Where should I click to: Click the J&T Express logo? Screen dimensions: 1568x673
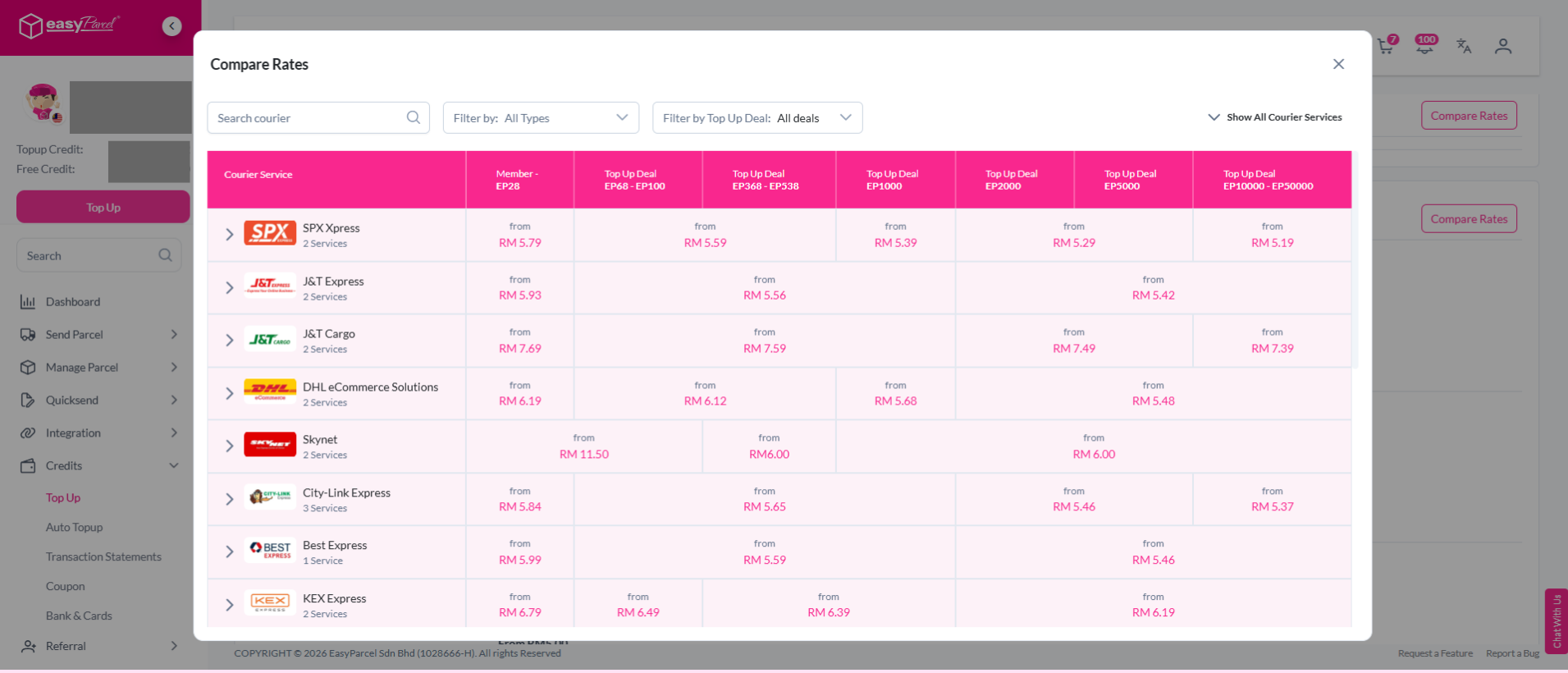(x=270, y=286)
